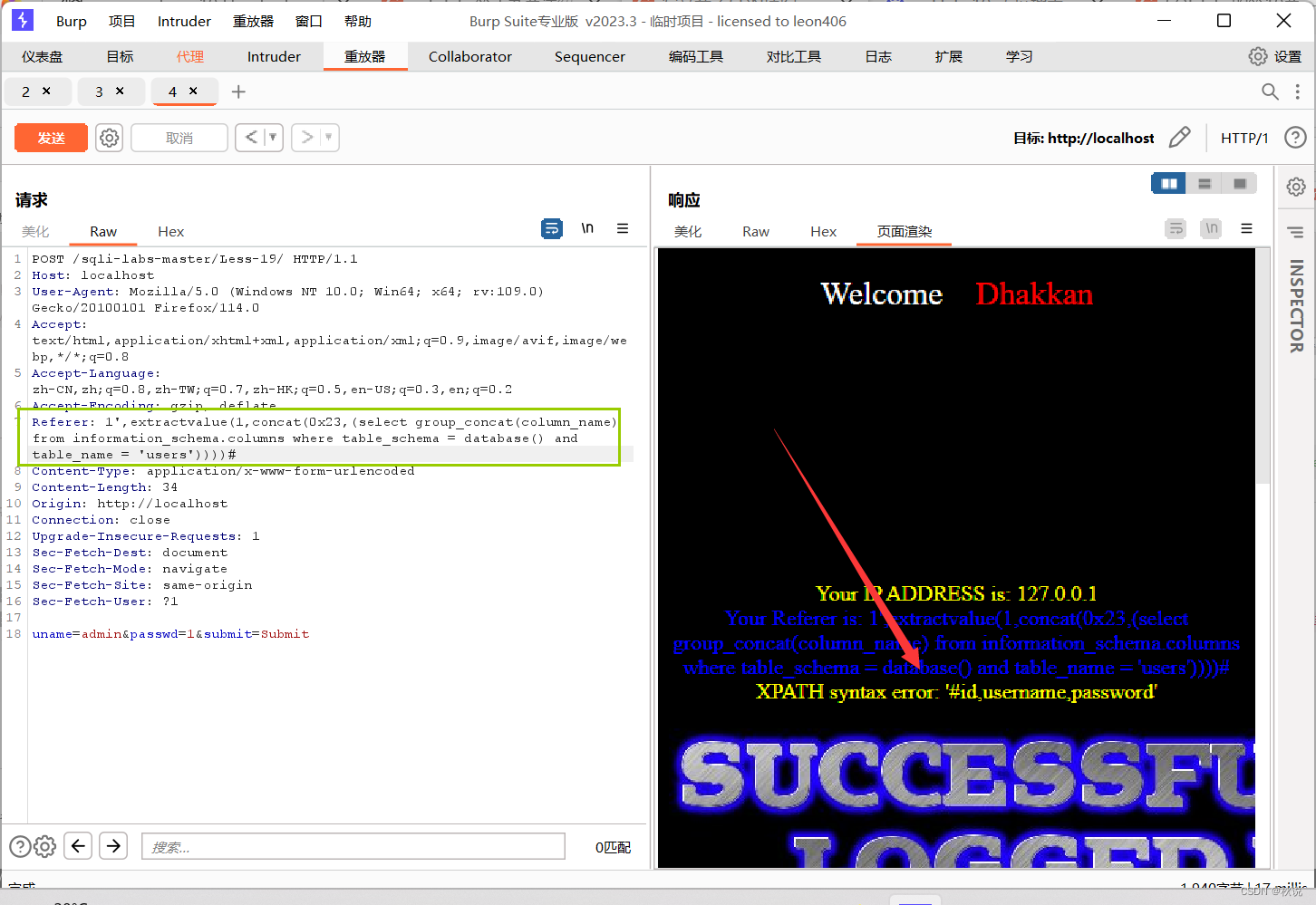Toggle request non-printable characters \n
The width and height of the screenshot is (1316, 905).
[x=587, y=228]
